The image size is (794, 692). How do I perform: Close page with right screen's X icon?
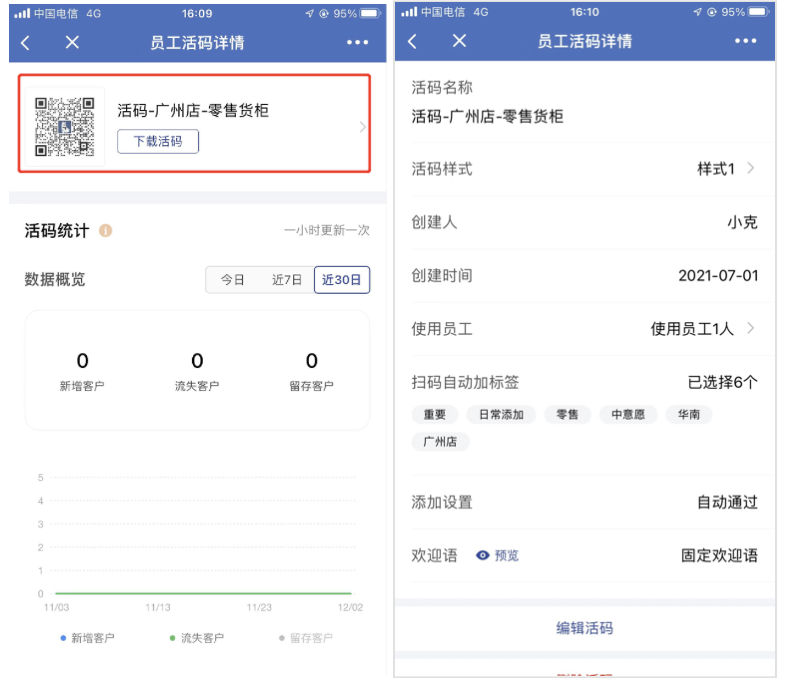tap(459, 41)
